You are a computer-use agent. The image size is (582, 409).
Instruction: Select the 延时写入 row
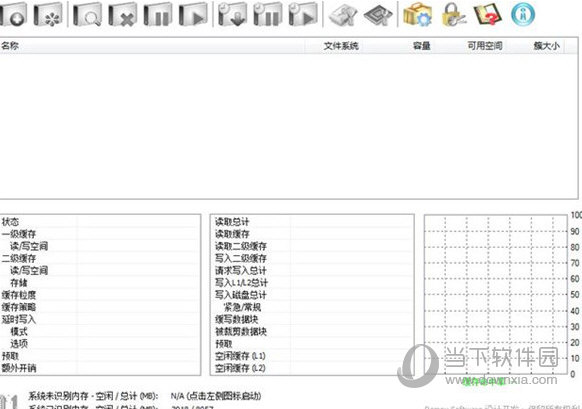click(x=99, y=319)
